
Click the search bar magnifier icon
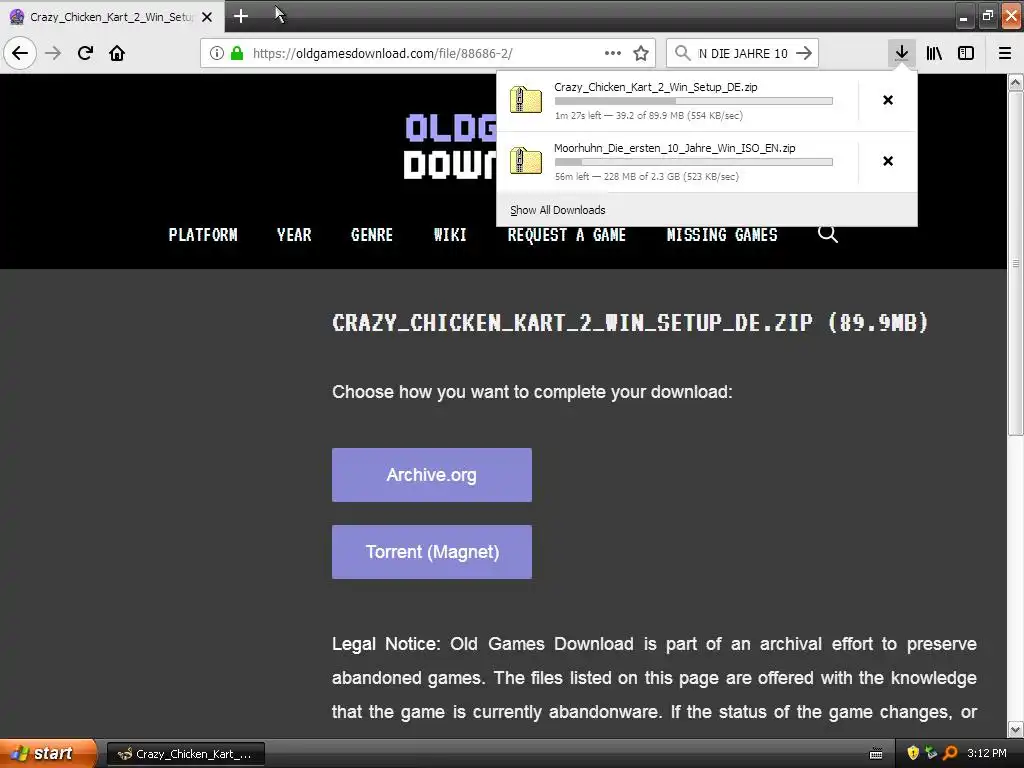[682, 53]
